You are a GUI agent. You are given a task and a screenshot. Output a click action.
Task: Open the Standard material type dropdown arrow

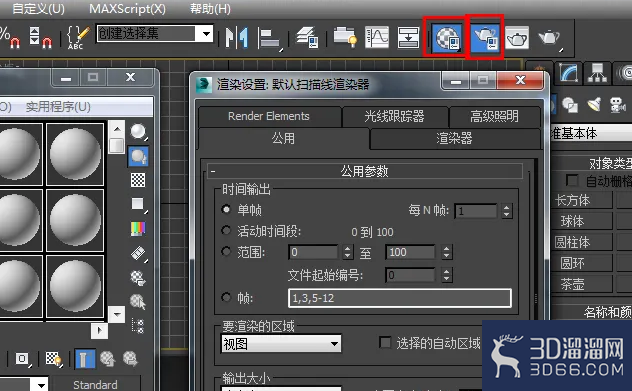point(40,385)
